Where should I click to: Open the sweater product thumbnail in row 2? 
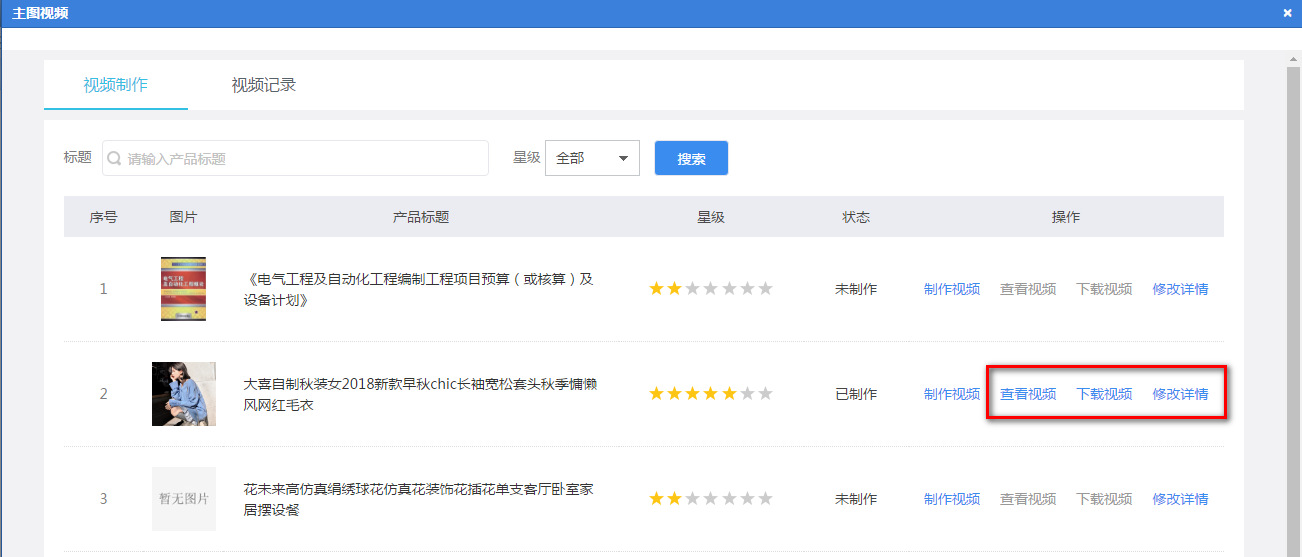[183, 394]
